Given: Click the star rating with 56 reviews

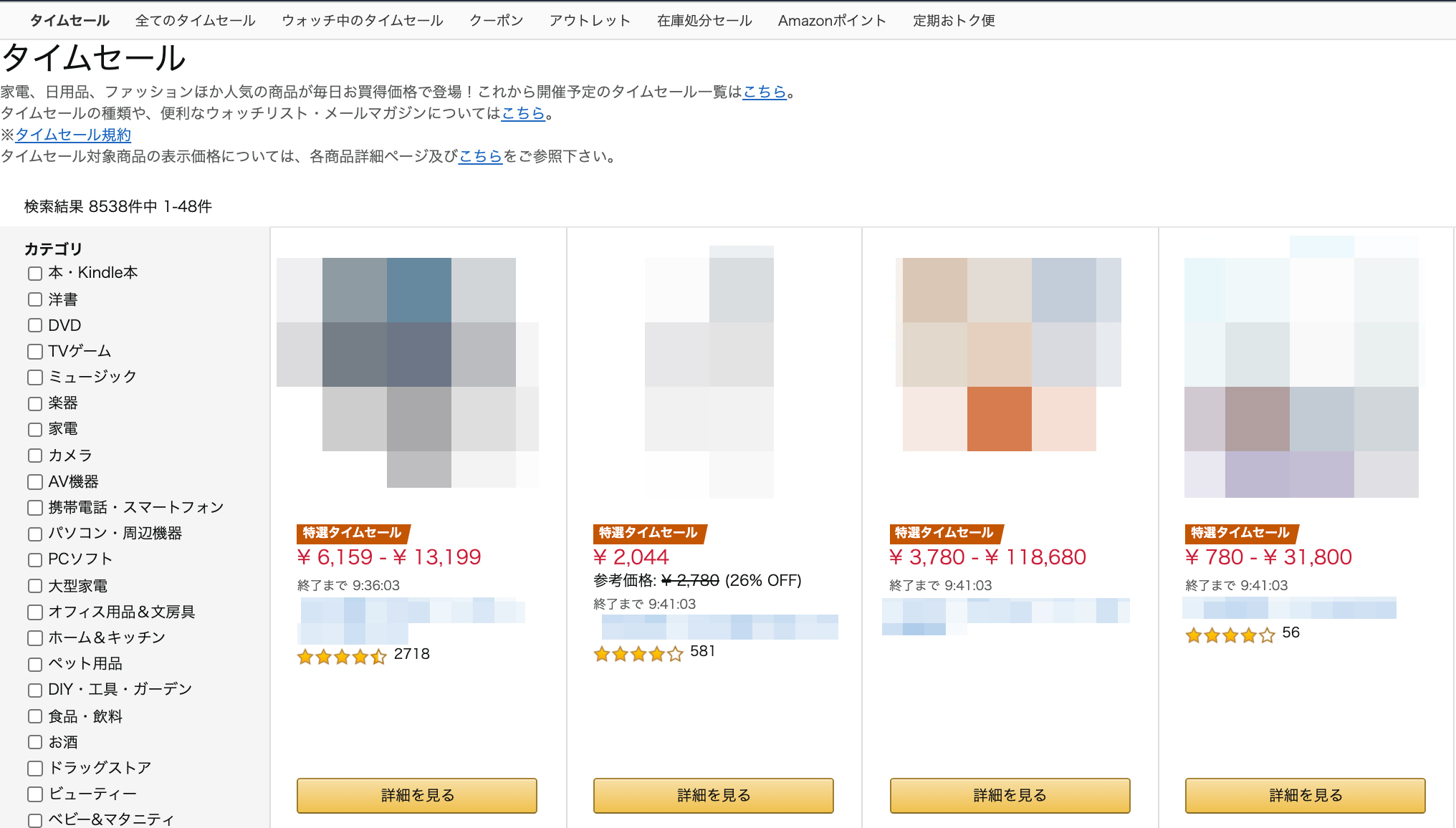Looking at the screenshot, I should (1230, 635).
